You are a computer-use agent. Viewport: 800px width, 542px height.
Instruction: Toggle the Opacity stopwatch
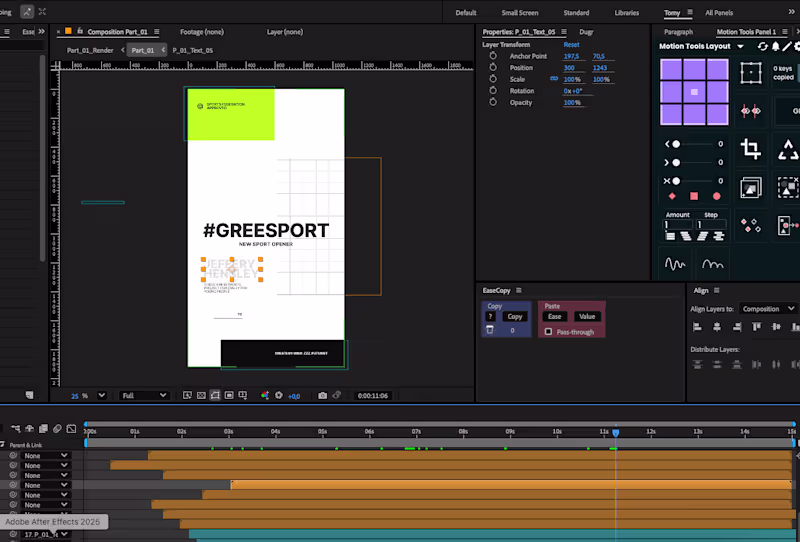(x=493, y=102)
